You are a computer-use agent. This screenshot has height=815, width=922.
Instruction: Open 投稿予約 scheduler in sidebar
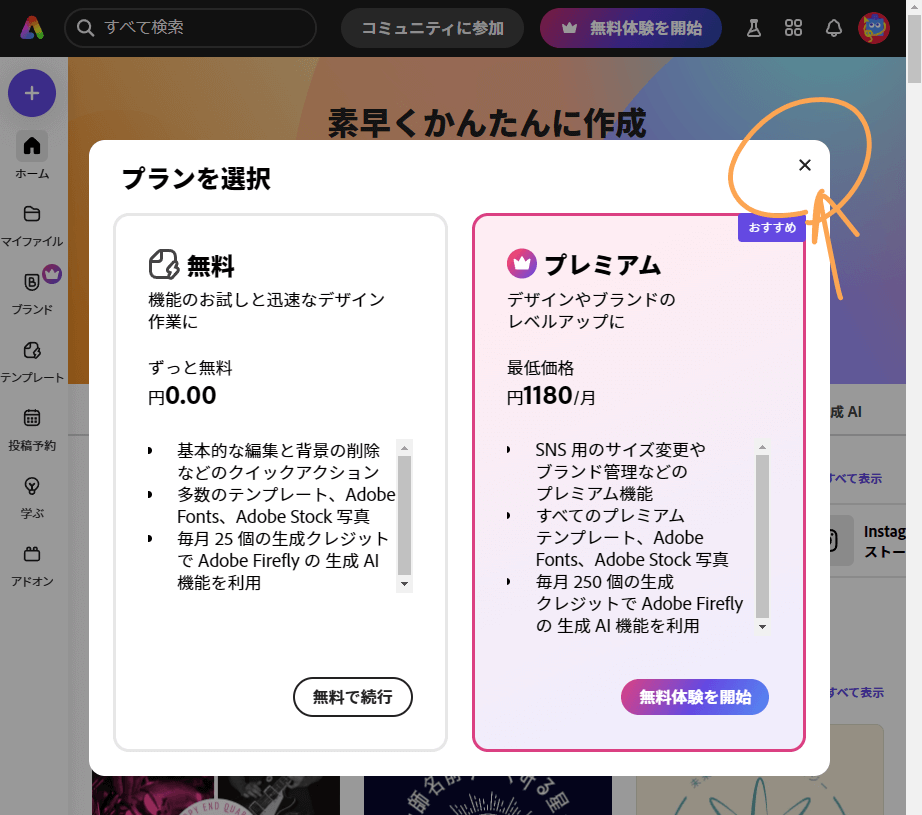point(32,429)
